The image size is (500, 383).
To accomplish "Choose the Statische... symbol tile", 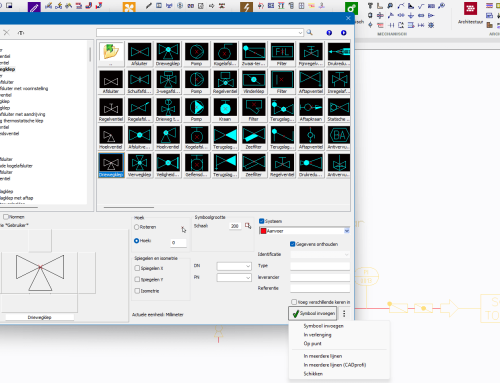I will [x=339, y=110].
